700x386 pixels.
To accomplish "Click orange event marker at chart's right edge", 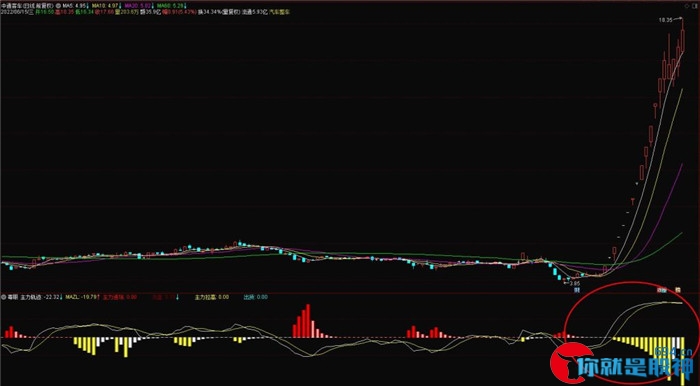I will [678, 290].
